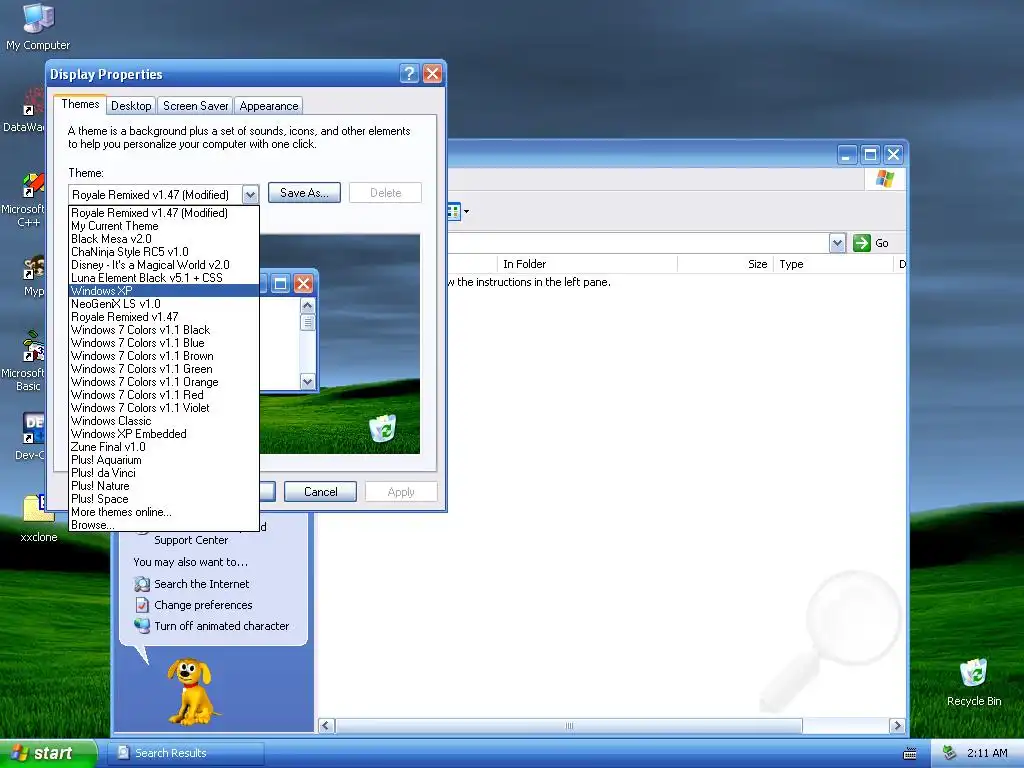The image size is (1024, 768).
Task: Select Windows XP Embedded theme
Action: (x=163, y=434)
